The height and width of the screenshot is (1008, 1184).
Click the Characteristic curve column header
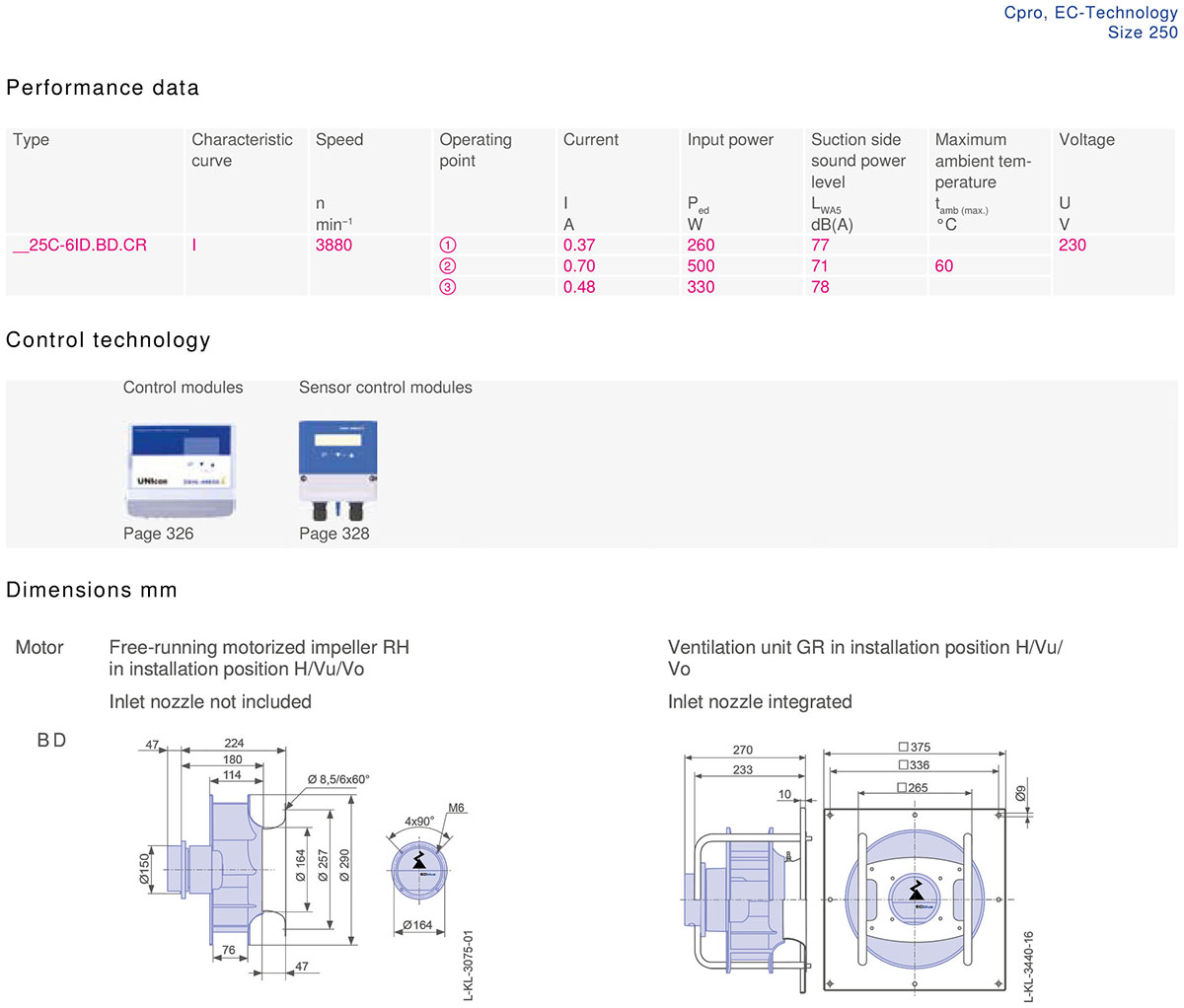pos(242,150)
